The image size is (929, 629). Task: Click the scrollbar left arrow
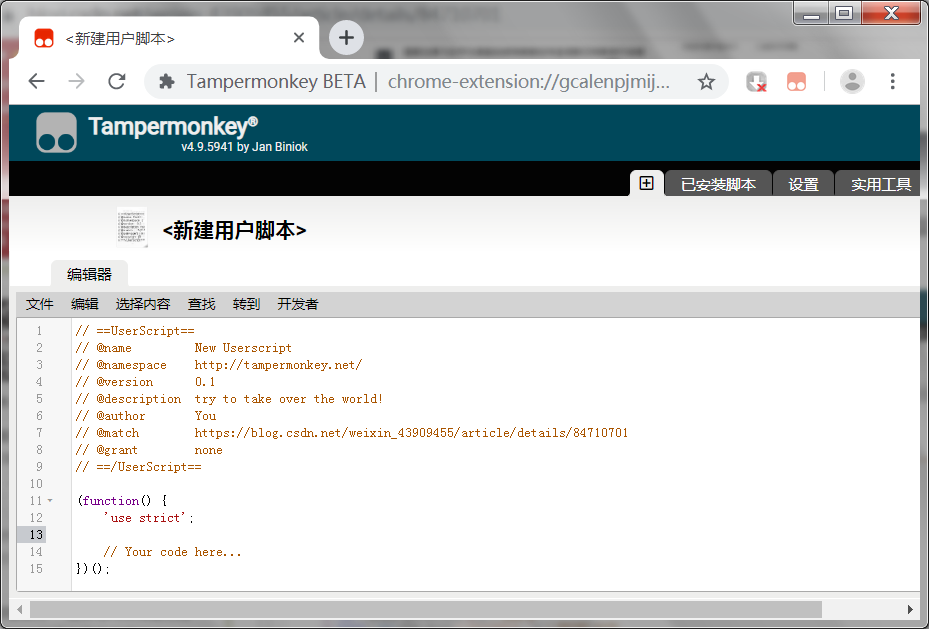click(20, 609)
